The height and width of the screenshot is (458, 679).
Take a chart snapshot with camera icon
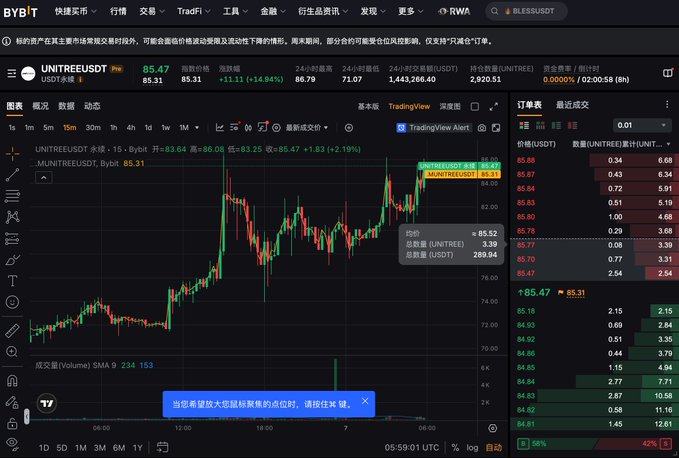tap(482, 128)
